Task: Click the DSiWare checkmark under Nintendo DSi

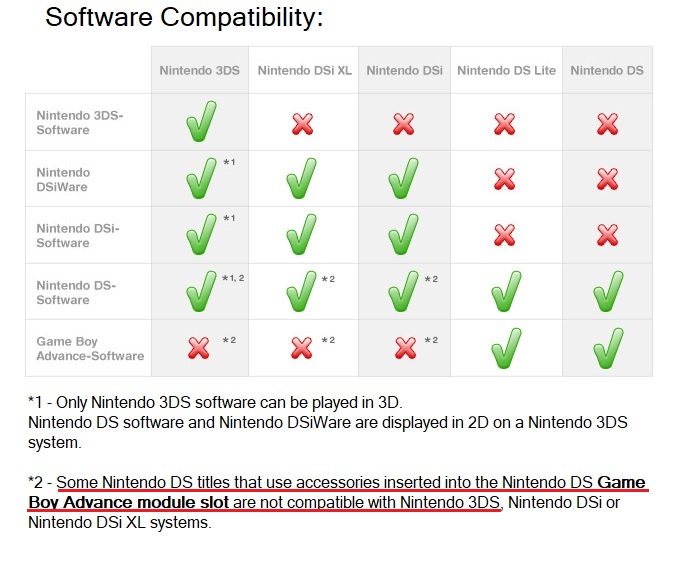Action: point(403,178)
